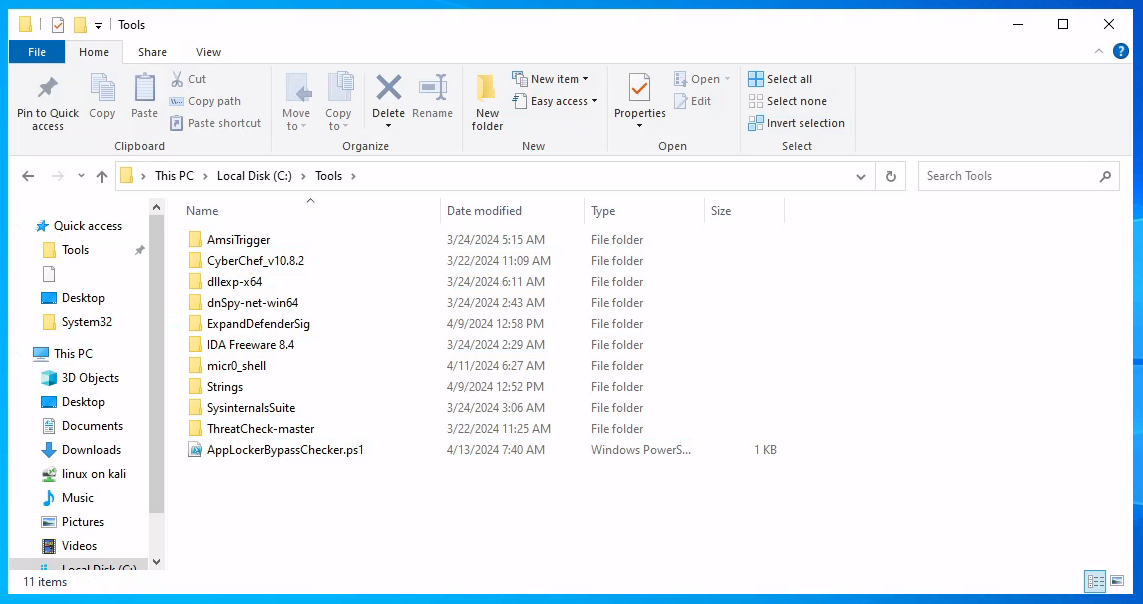
Task: Customize Quick Access Toolbar dropdown arrow
Action: (x=98, y=26)
